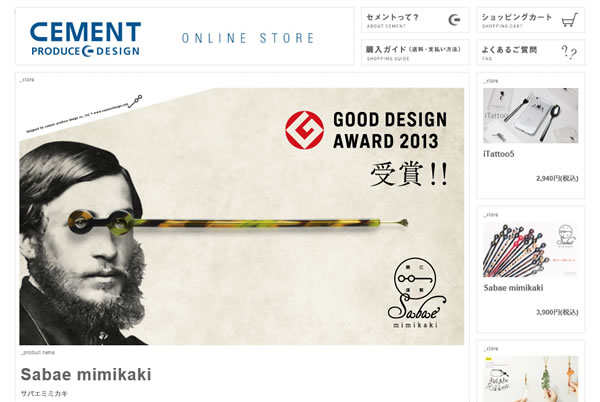Click the small Sabae logo in sidebar thumbnail

tap(566, 235)
